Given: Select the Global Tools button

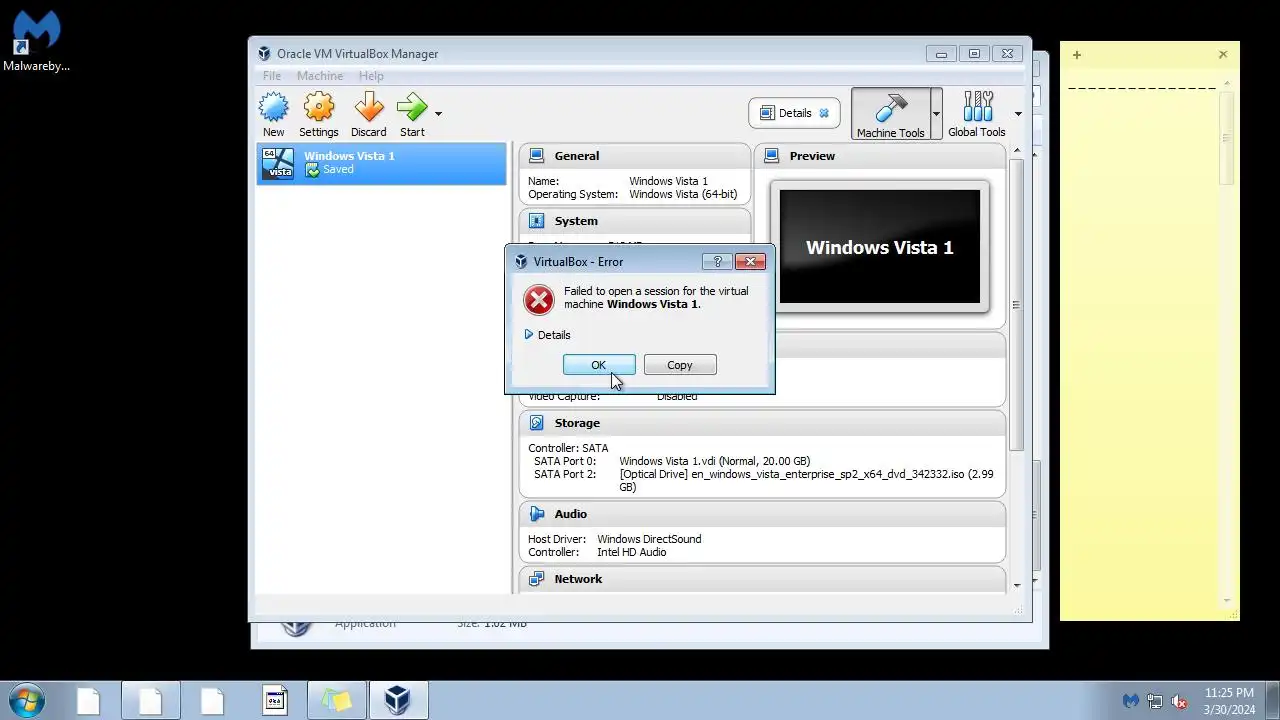Looking at the screenshot, I should 977,114.
